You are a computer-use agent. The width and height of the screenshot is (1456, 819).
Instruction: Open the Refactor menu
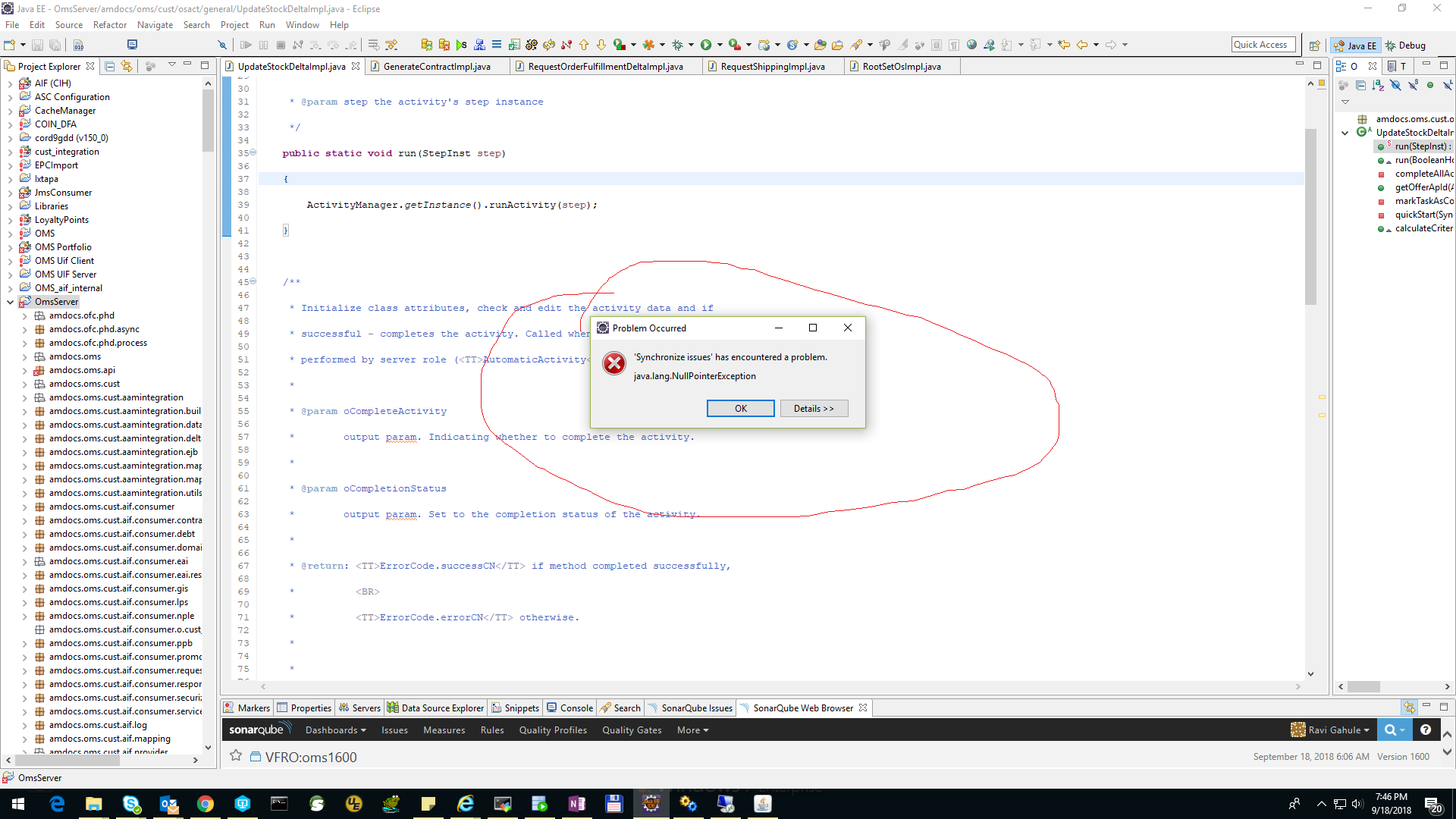click(x=109, y=25)
